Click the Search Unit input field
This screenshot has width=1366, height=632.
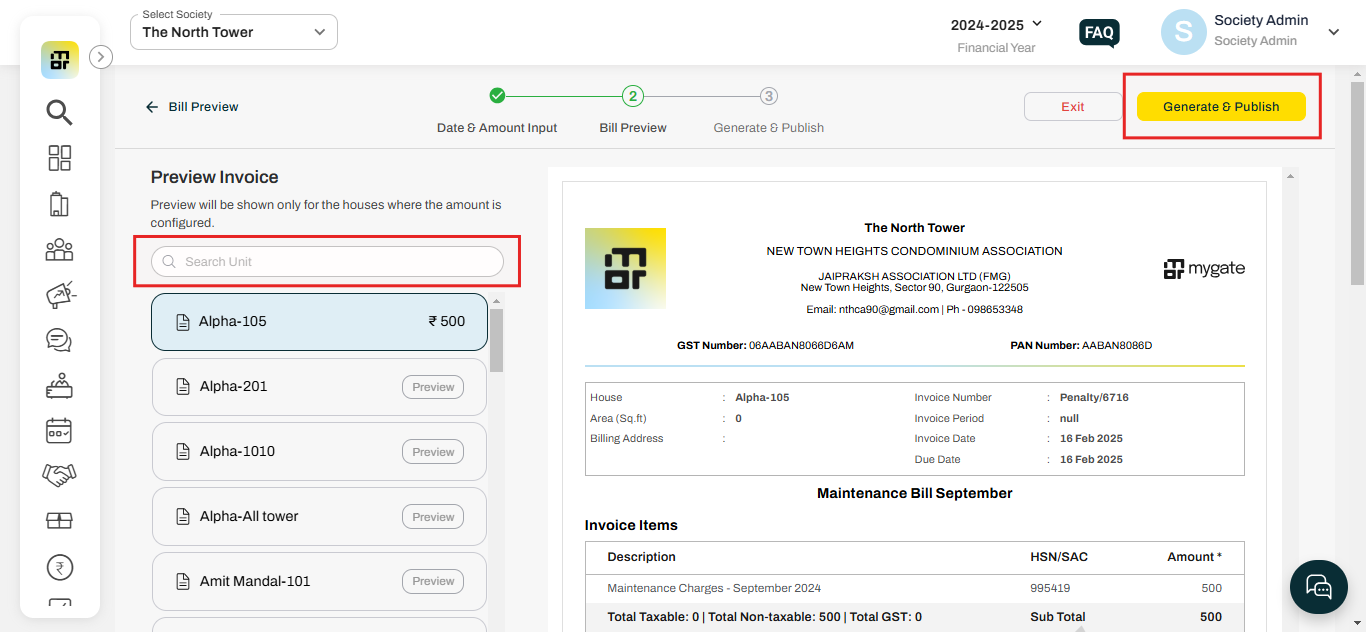pos(326,261)
